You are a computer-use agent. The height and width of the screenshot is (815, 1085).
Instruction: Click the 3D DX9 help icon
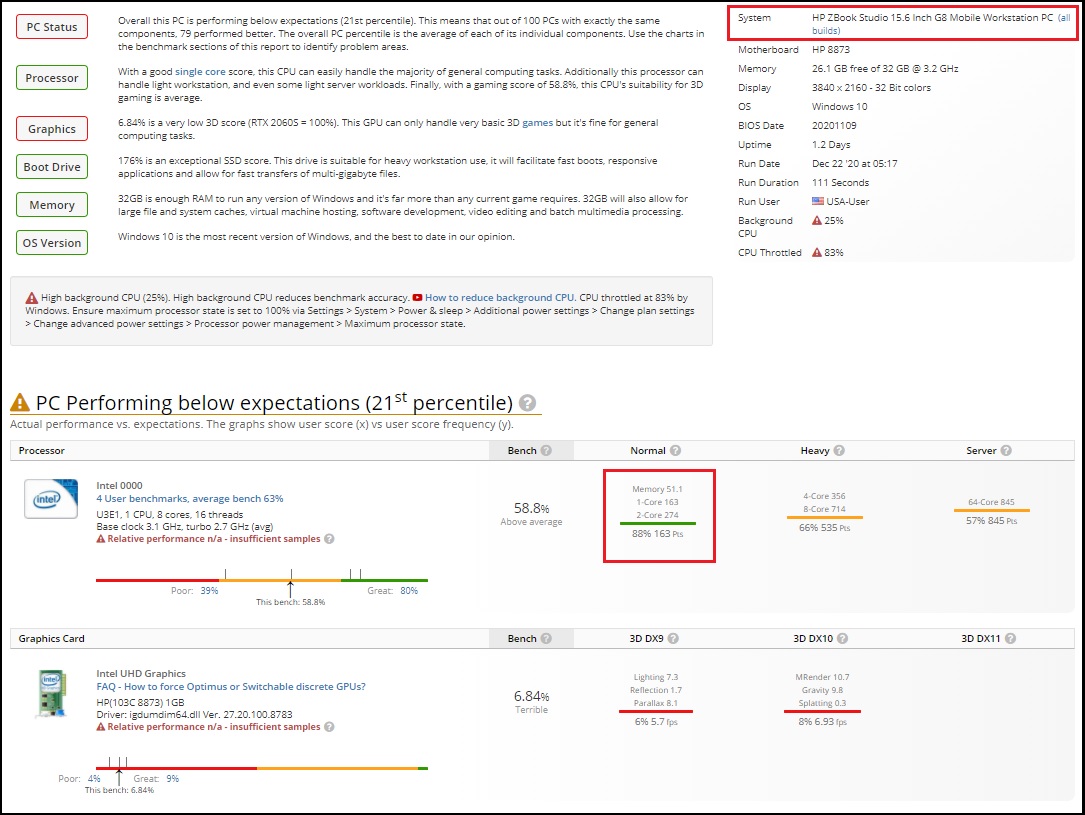pyautogui.click(x=673, y=639)
